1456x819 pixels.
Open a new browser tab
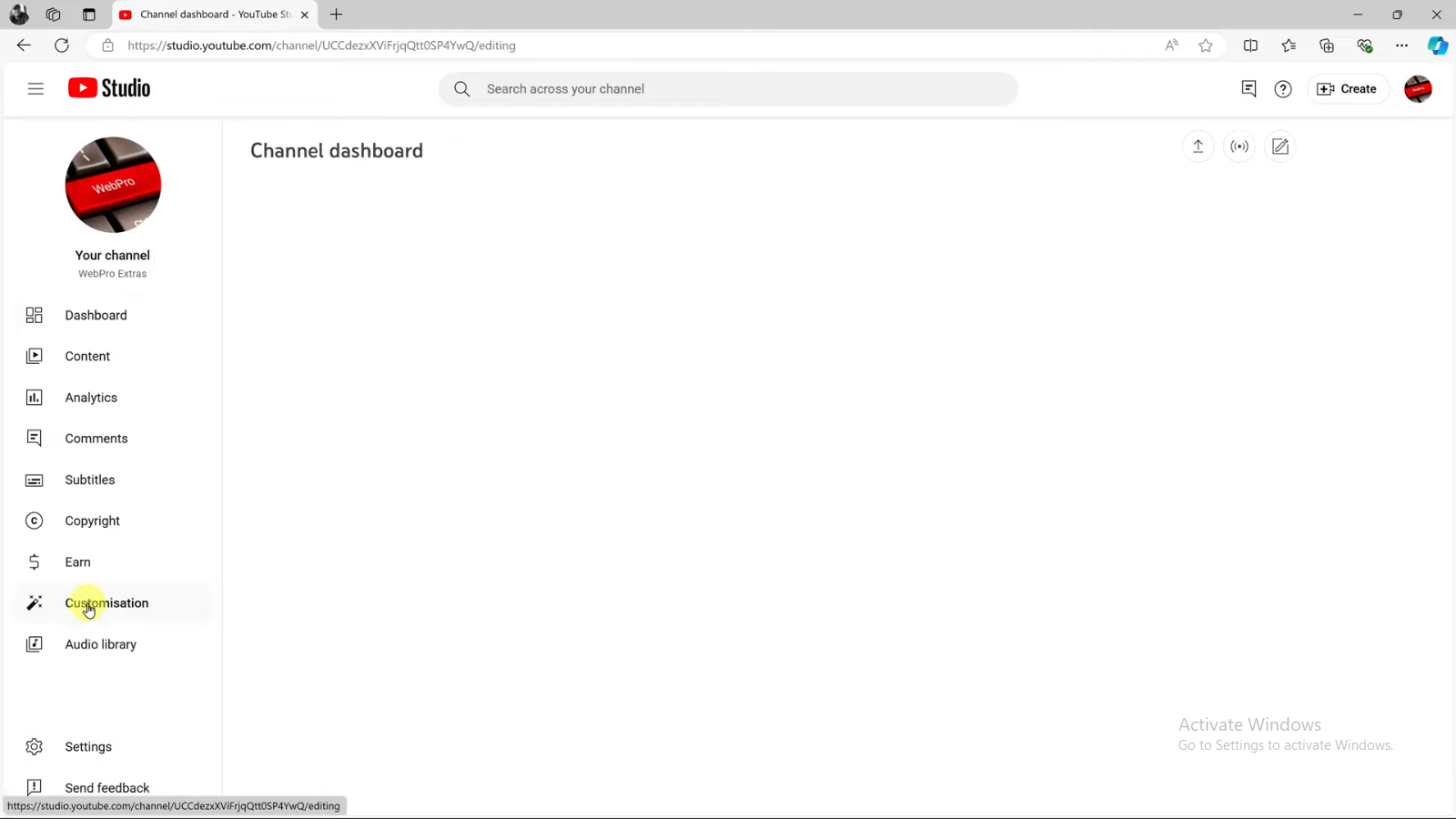point(337,15)
